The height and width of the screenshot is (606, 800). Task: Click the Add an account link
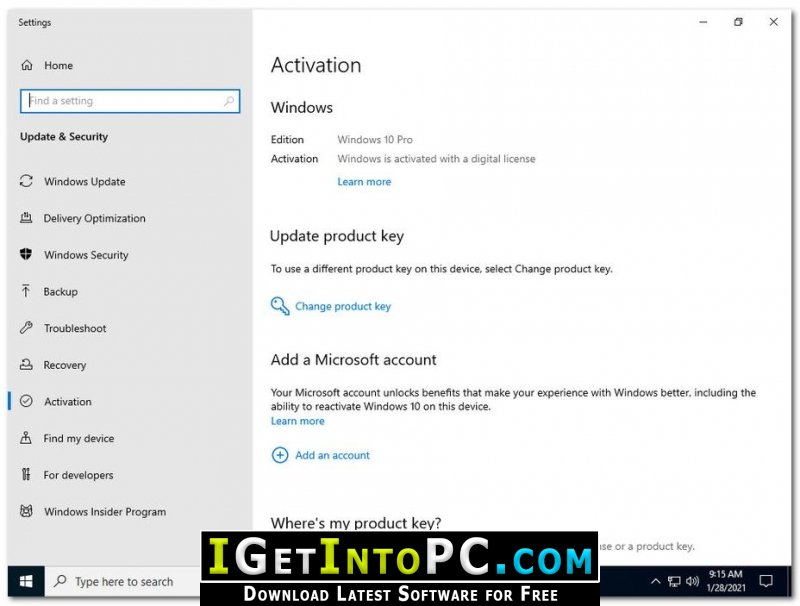(x=332, y=455)
